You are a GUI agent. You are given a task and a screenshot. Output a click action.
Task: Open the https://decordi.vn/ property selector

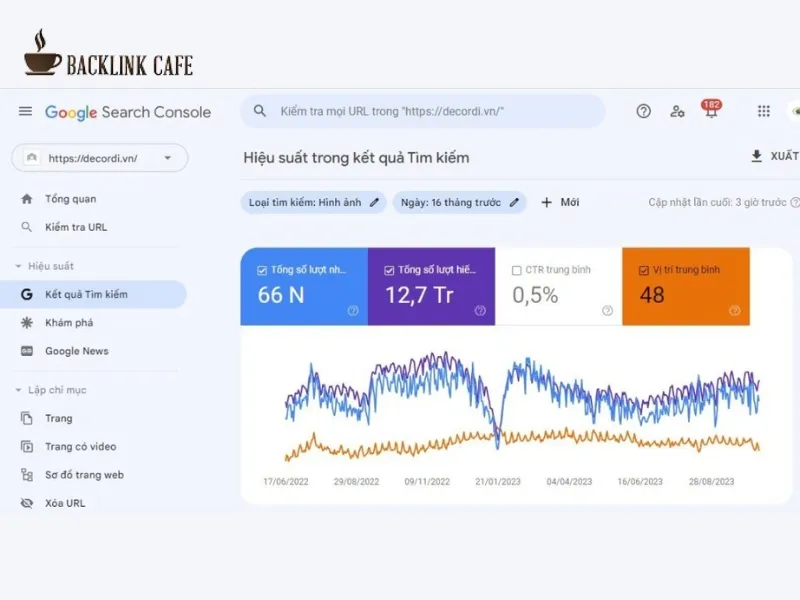pos(97,158)
